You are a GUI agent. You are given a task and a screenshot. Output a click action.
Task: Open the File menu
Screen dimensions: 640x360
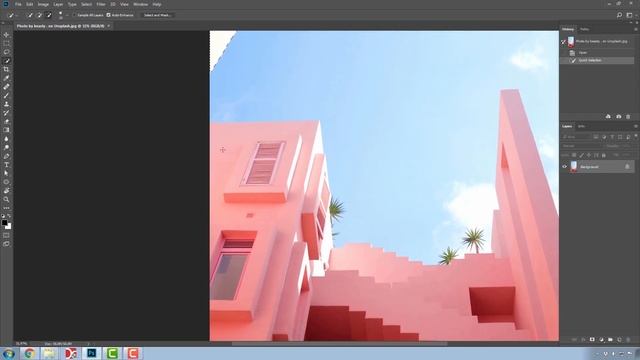[x=18, y=4]
